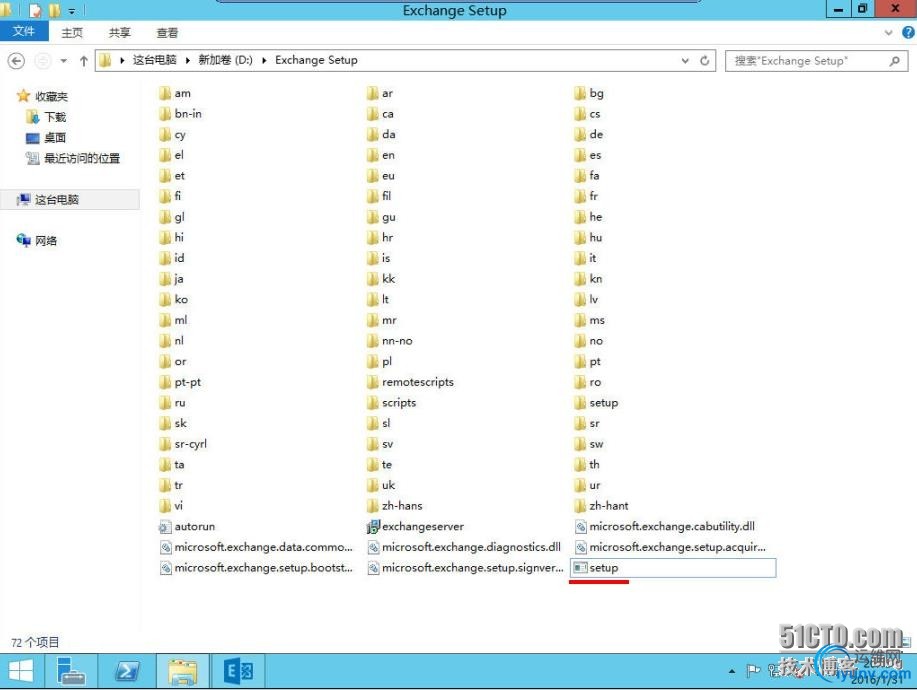917x690 pixels.
Task: Open the Windows Start button
Action: (x=21, y=671)
